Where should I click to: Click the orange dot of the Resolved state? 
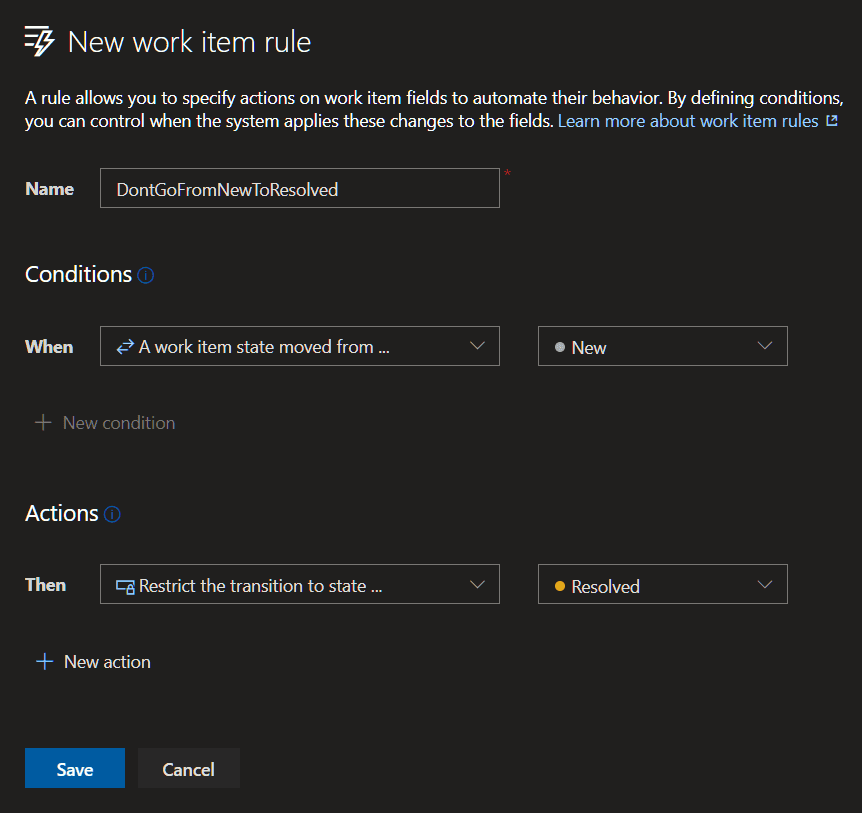pos(560,587)
